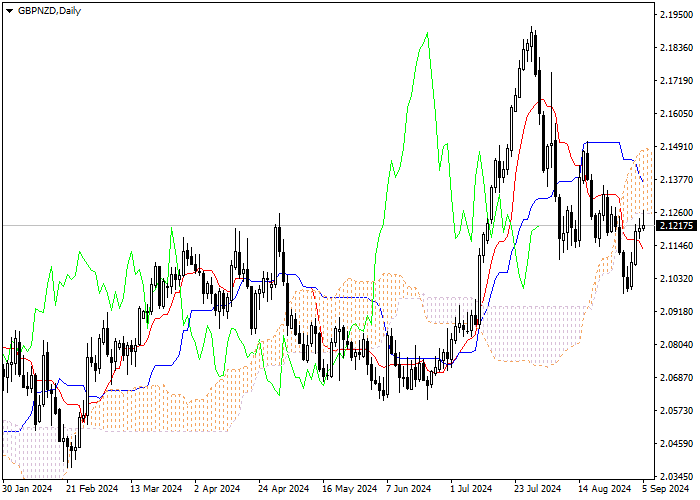700x500 pixels.
Task: Click the 2.11460 price axis label
Action: tap(676, 246)
